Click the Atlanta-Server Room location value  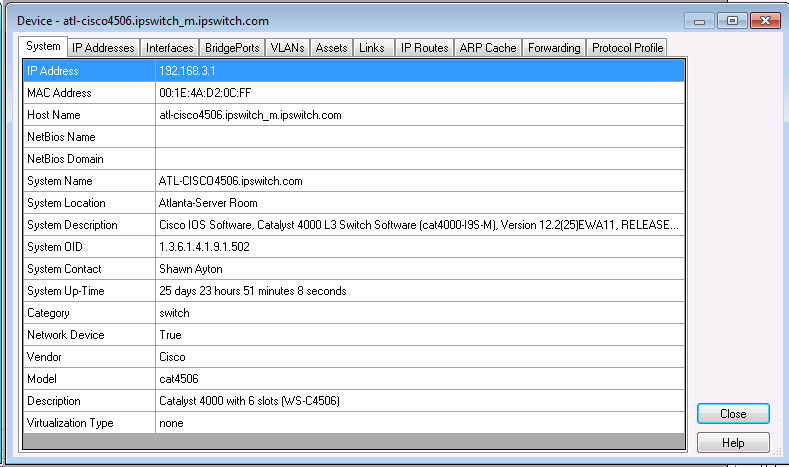point(420,203)
